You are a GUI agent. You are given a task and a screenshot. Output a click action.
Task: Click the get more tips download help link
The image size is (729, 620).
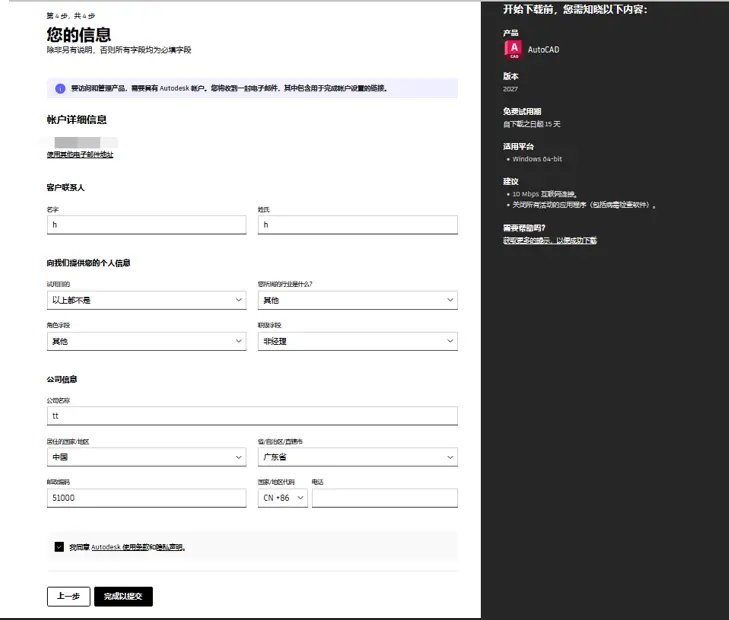tap(550, 240)
